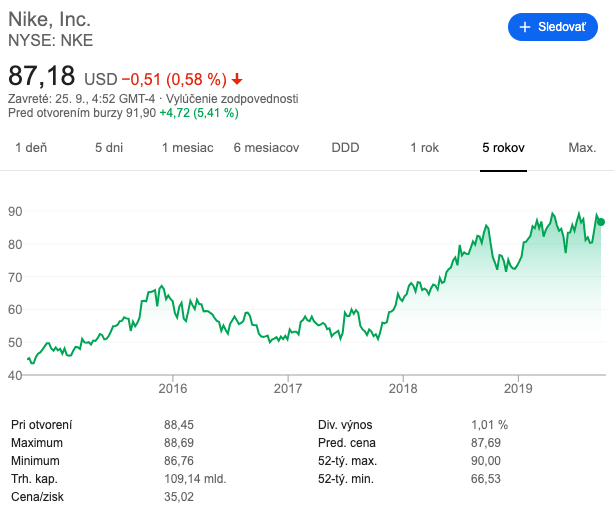Click the 2018 label on chart axis

[x=403, y=389]
